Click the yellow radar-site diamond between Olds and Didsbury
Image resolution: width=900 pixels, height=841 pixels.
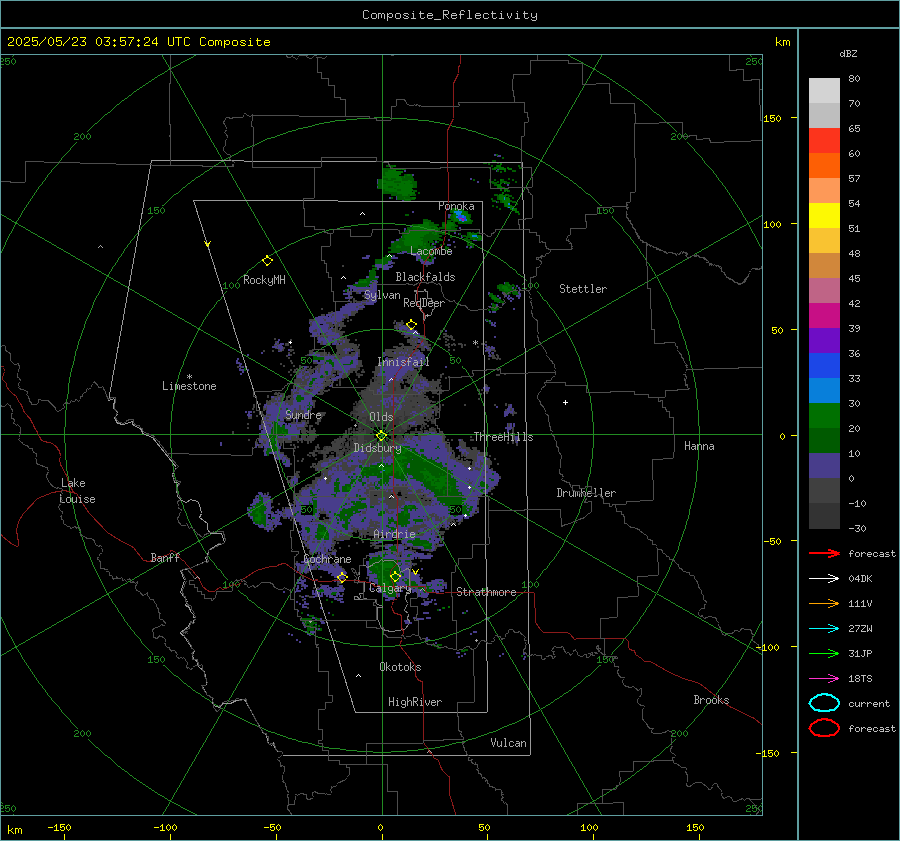[x=381, y=436]
